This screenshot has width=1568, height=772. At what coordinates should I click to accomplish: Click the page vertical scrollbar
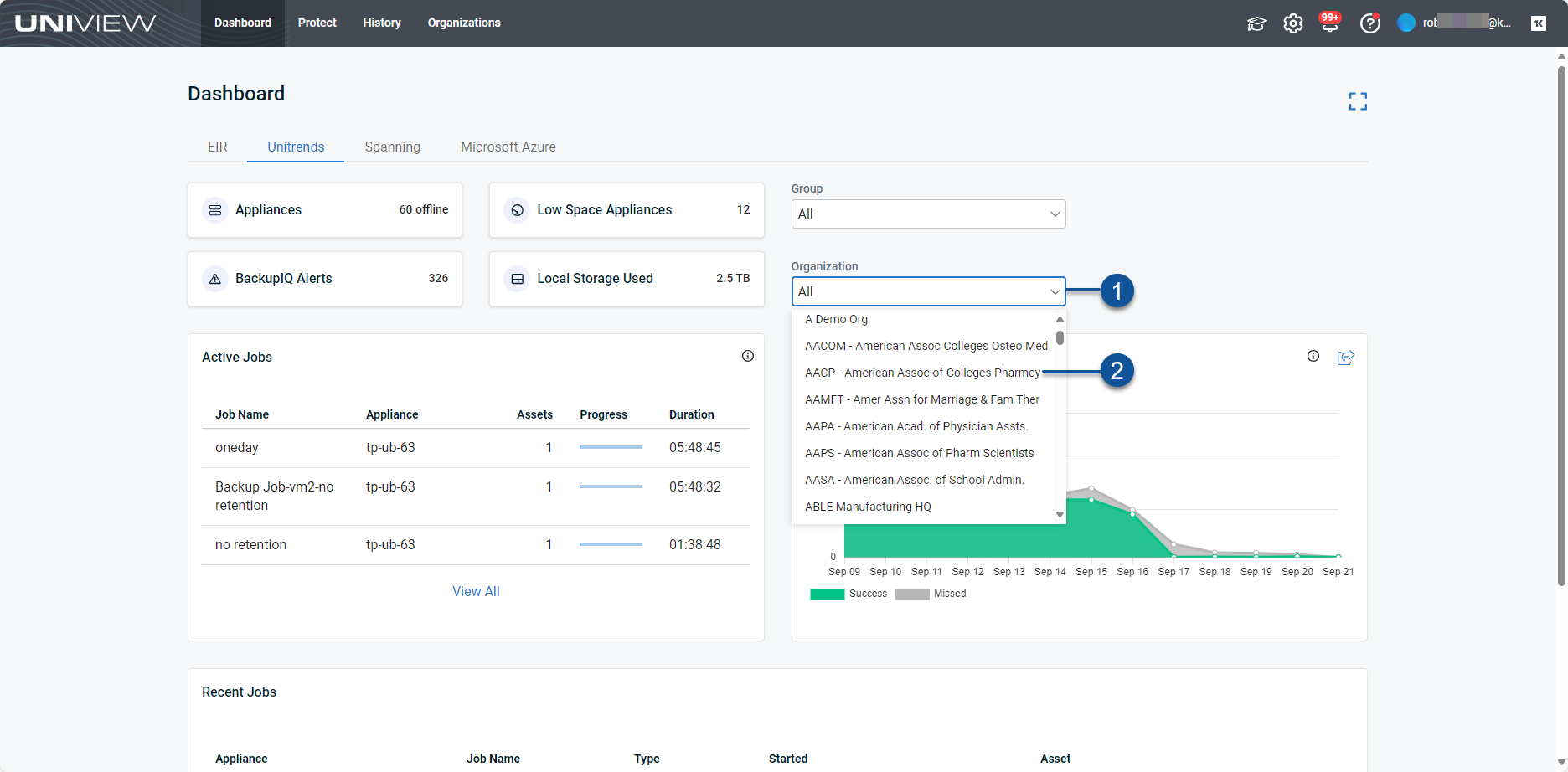point(1561,327)
